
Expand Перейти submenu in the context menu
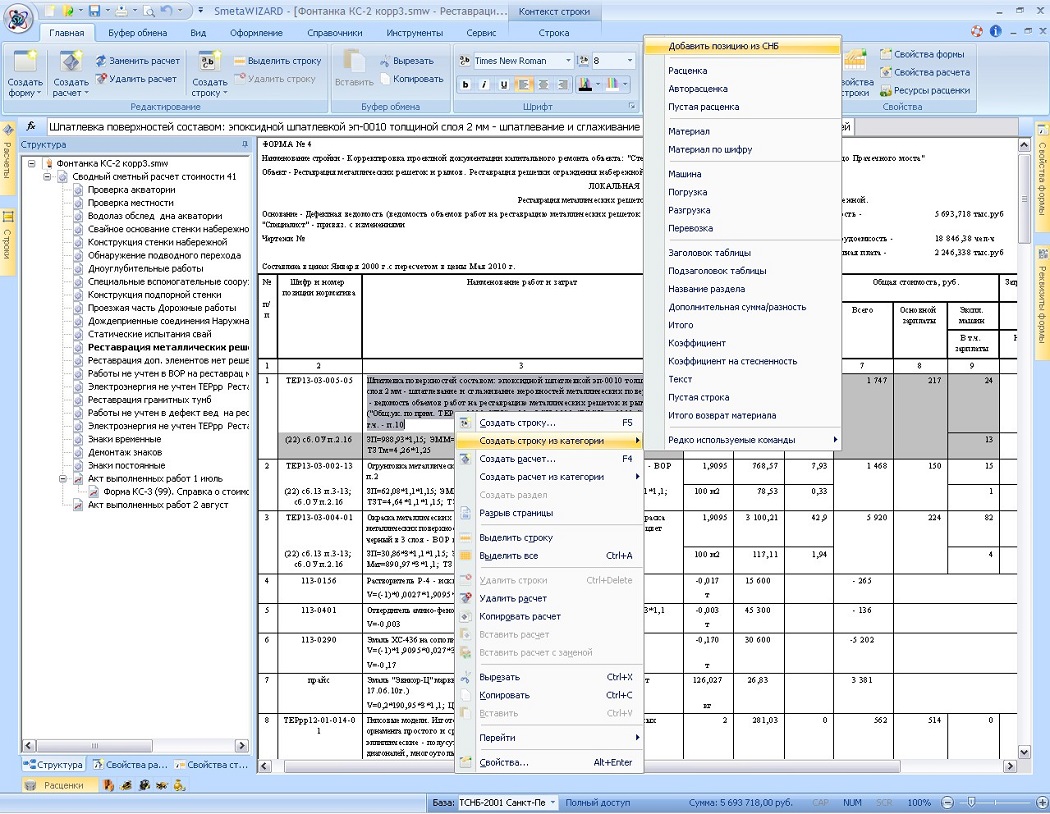(x=548, y=738)
